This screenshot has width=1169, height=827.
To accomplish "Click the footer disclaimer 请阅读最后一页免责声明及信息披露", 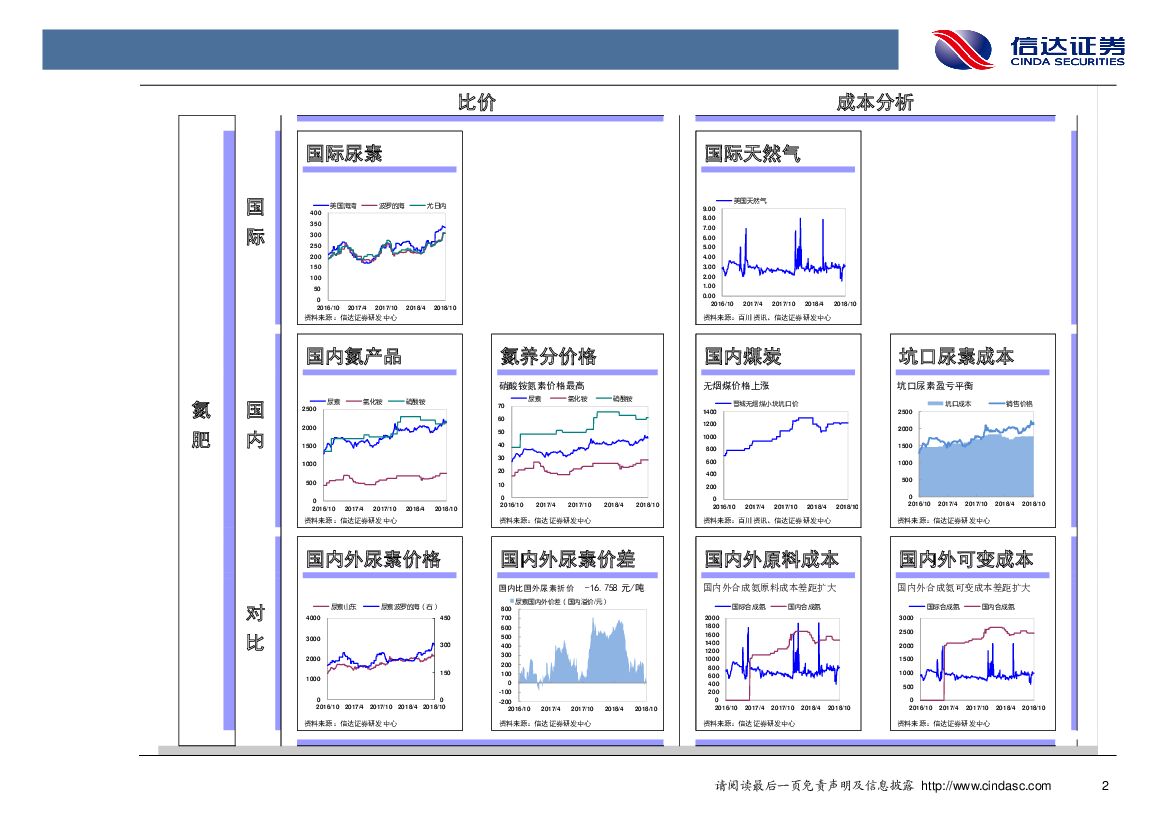I will [x=814, y=785].
